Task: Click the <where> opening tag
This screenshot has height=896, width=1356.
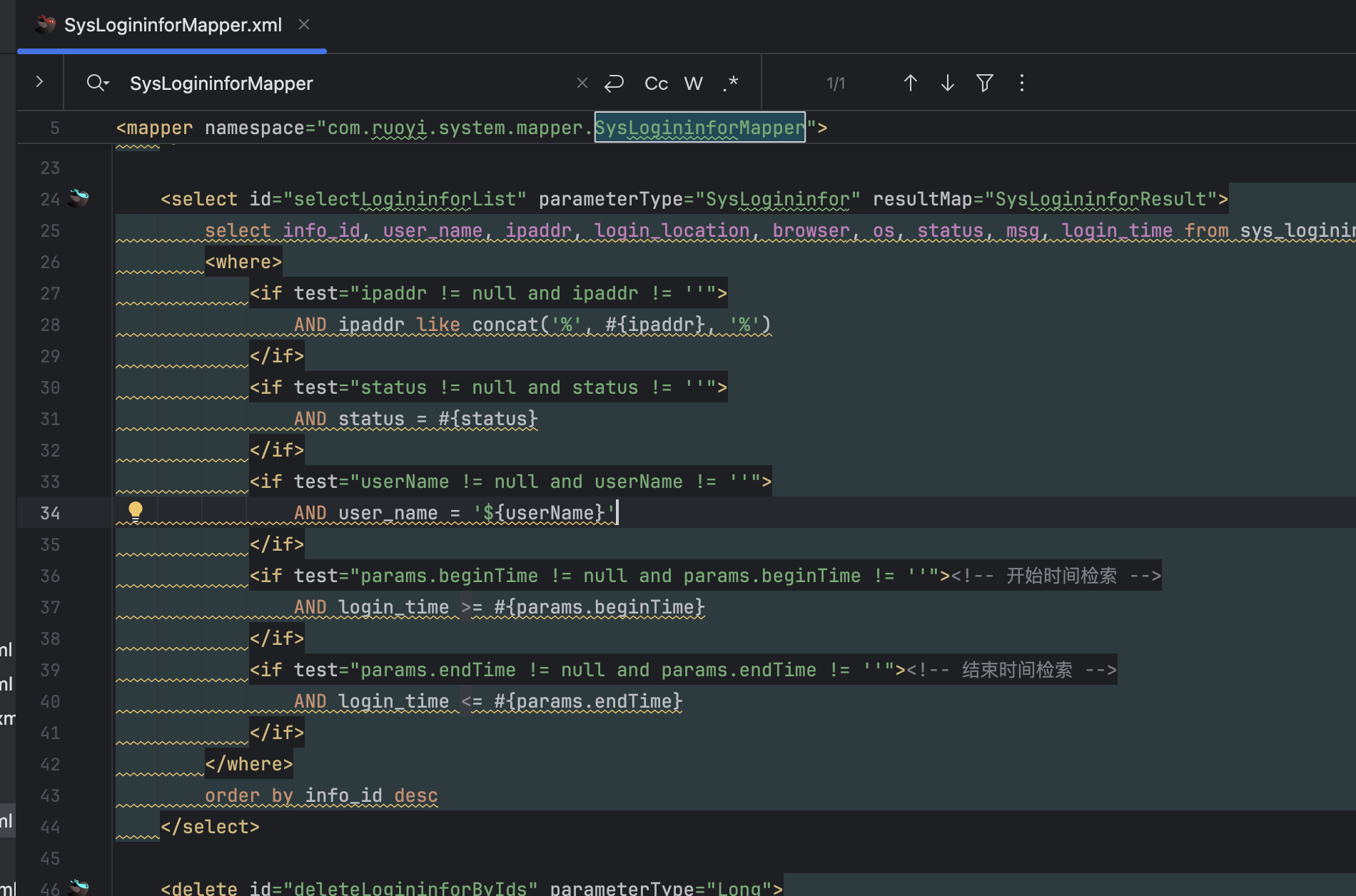Action: click(x=243, y=262)
